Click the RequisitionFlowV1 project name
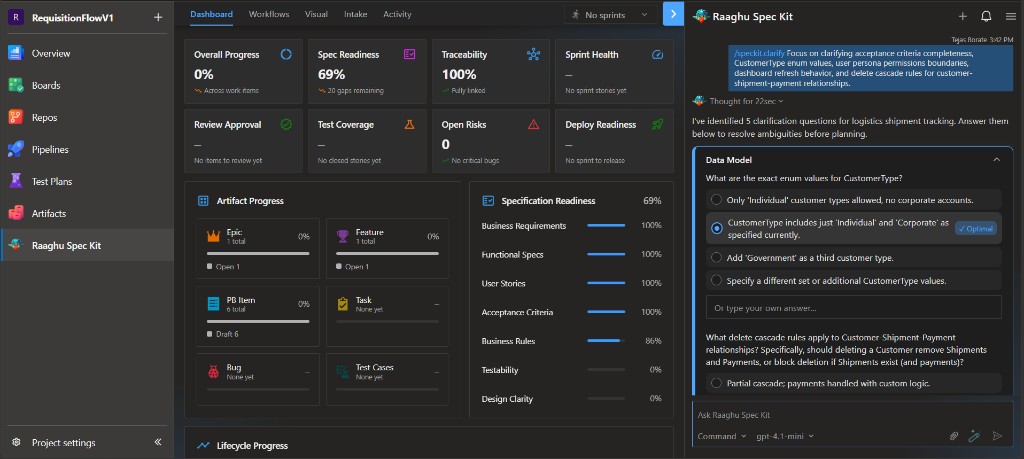1024x459 pixels. point(72,18)
